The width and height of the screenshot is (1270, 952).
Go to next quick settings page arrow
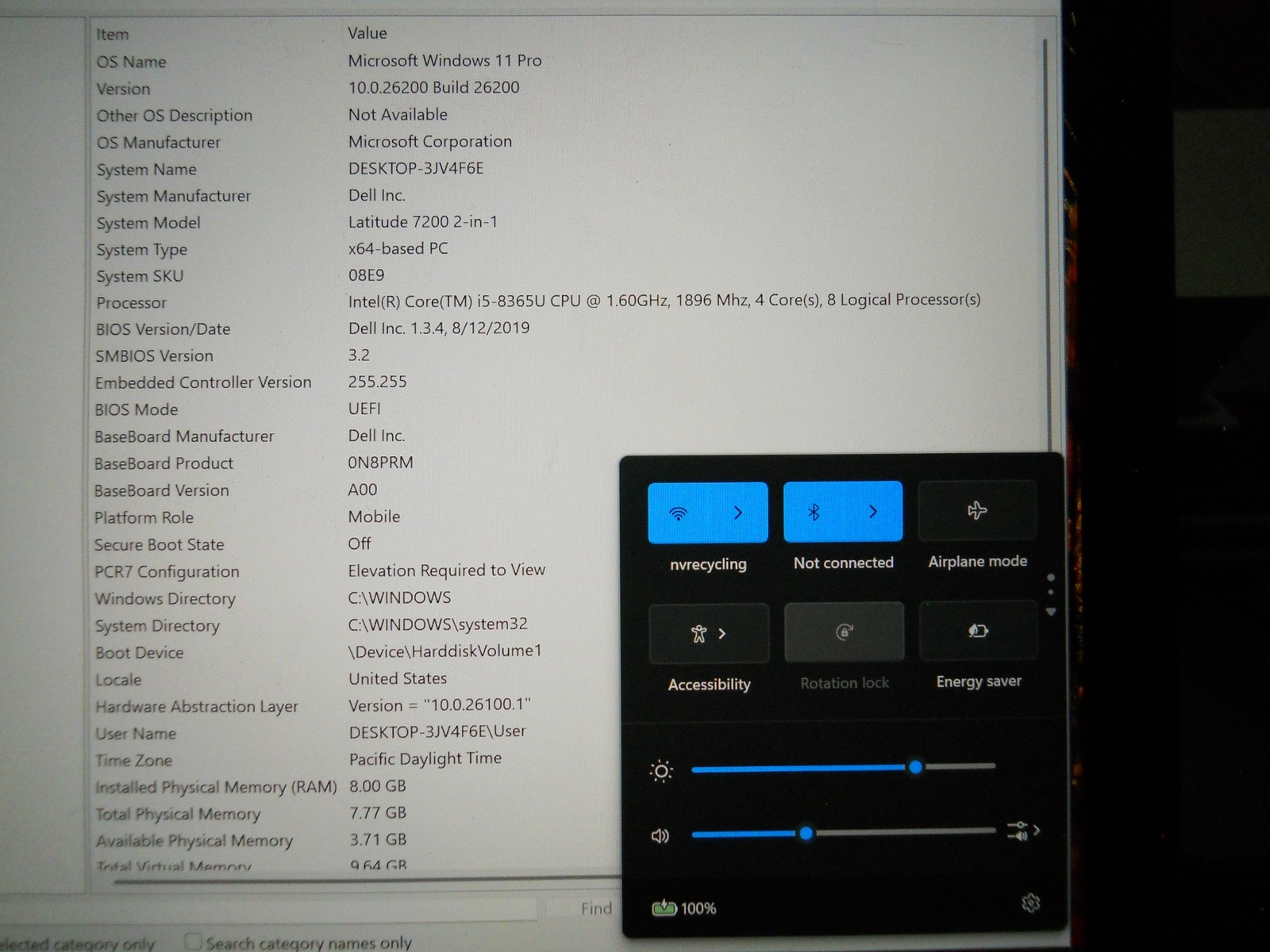[1051, 612]
